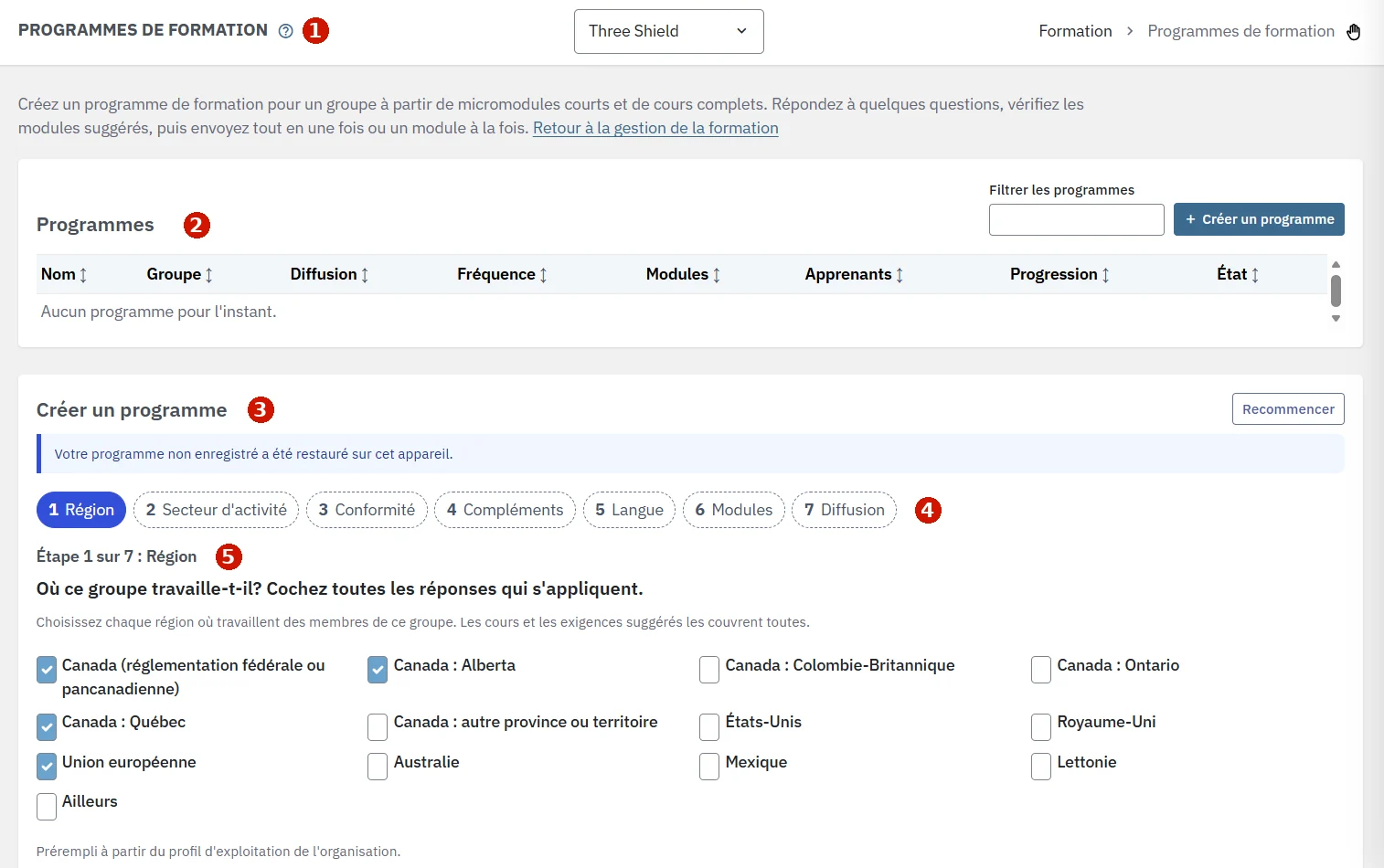Check the Canada : Ontario checkbox
The height and width of the screenshot is (868, 1384).
coord(1041,670)
